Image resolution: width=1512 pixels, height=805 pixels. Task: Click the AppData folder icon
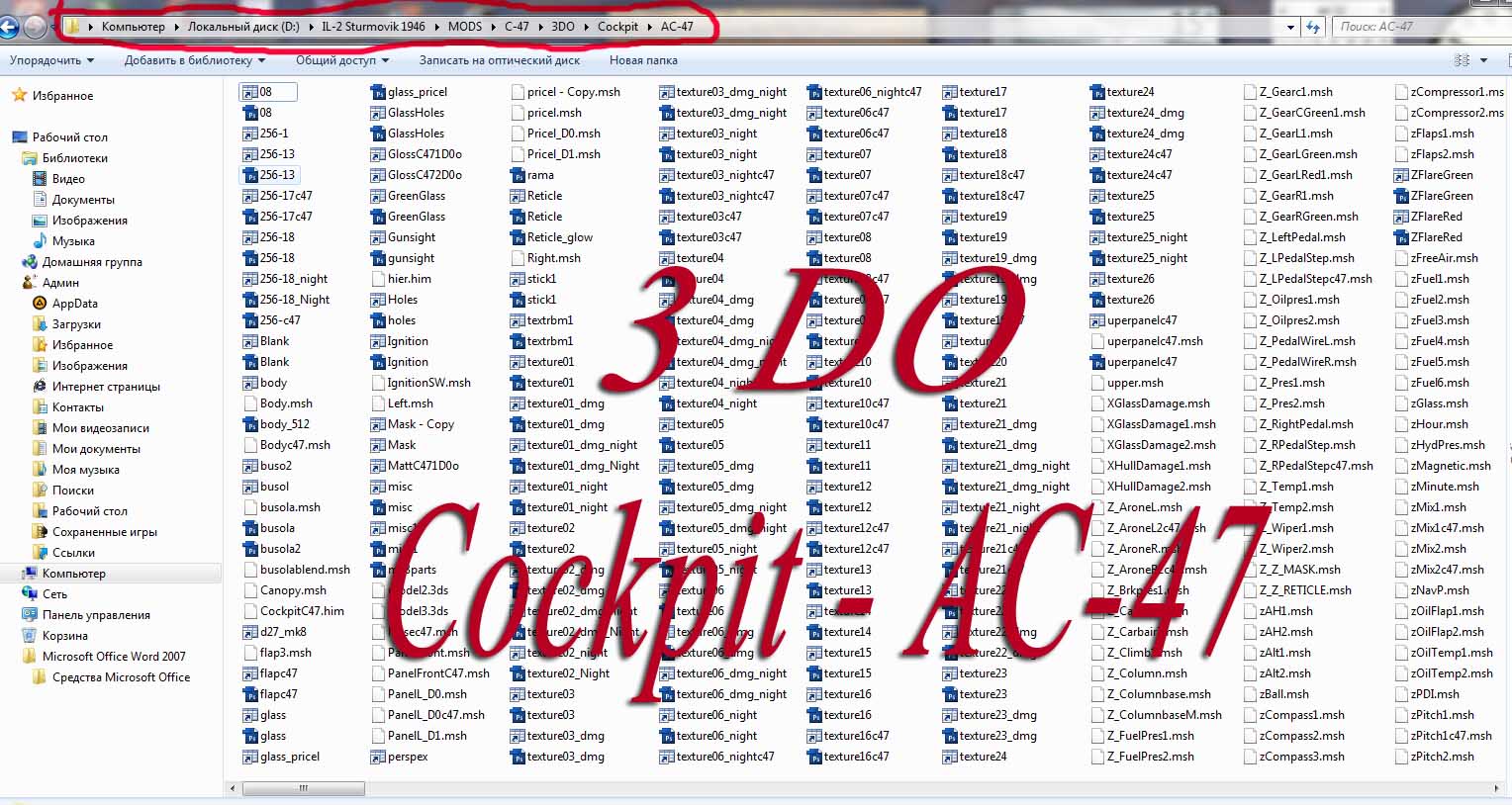coord(41,304)
